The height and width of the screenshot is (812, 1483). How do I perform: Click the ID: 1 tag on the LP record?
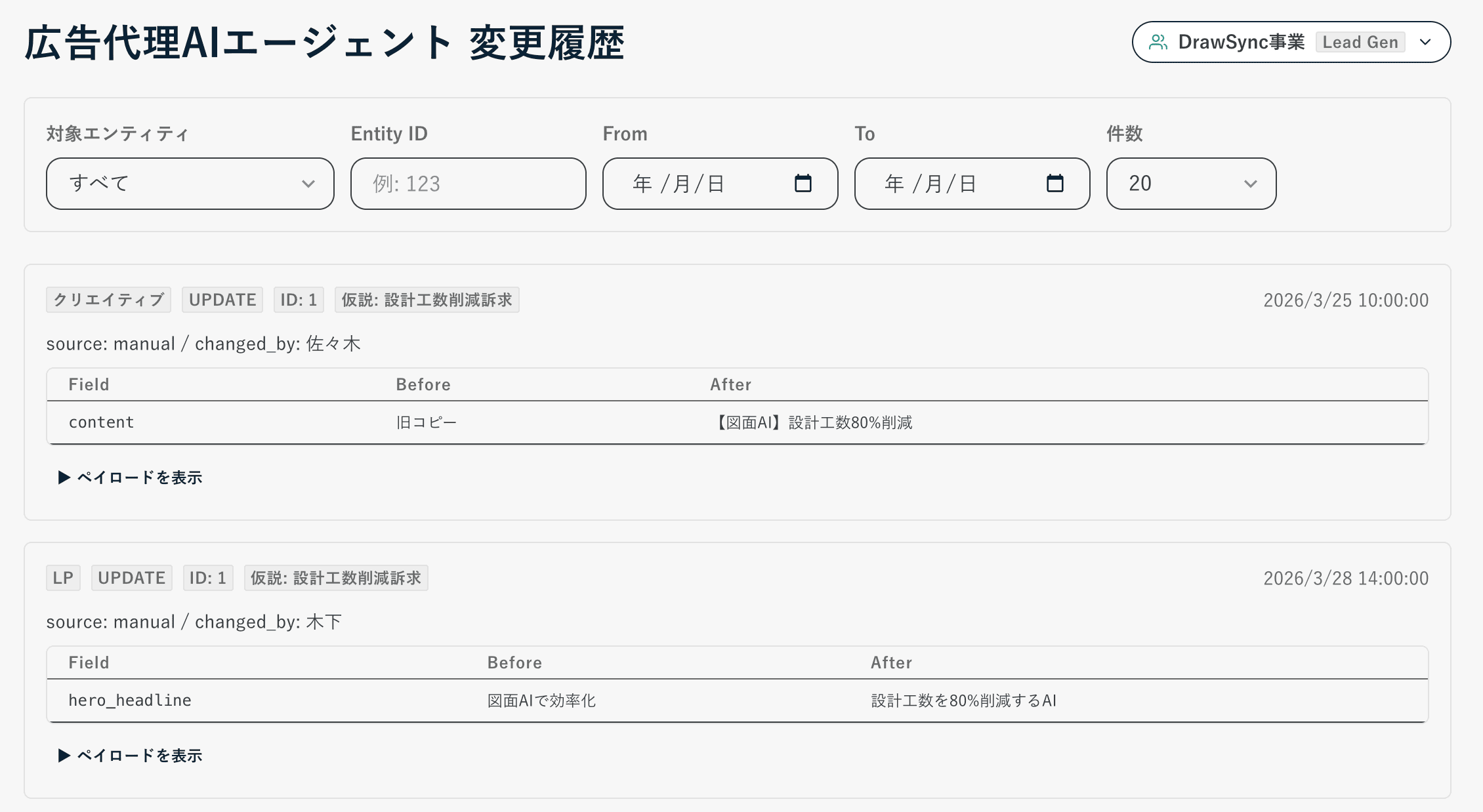click(x=207, y=578)
